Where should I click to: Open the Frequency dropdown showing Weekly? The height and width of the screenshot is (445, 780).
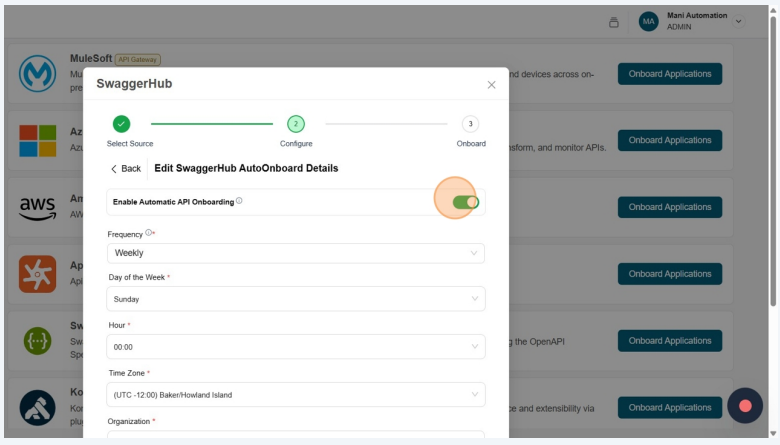295,253
